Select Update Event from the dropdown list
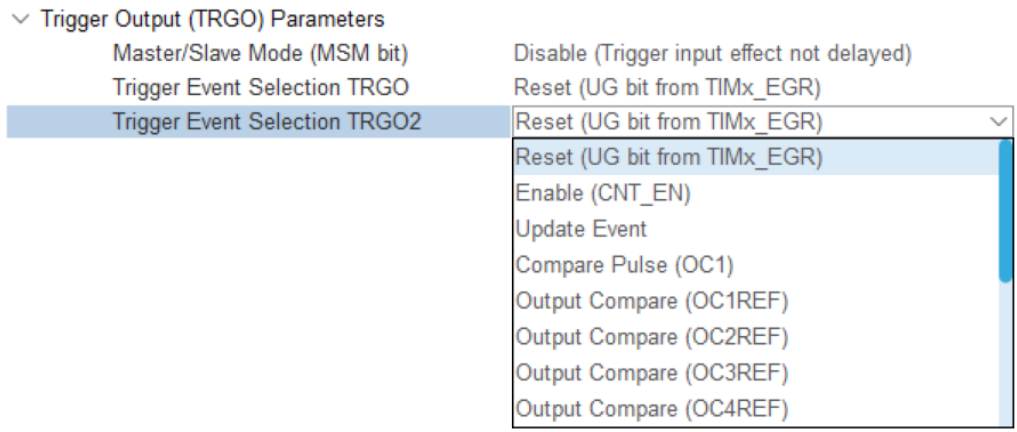This screenshot has width=1017, height=432. (x=581, y=229)
